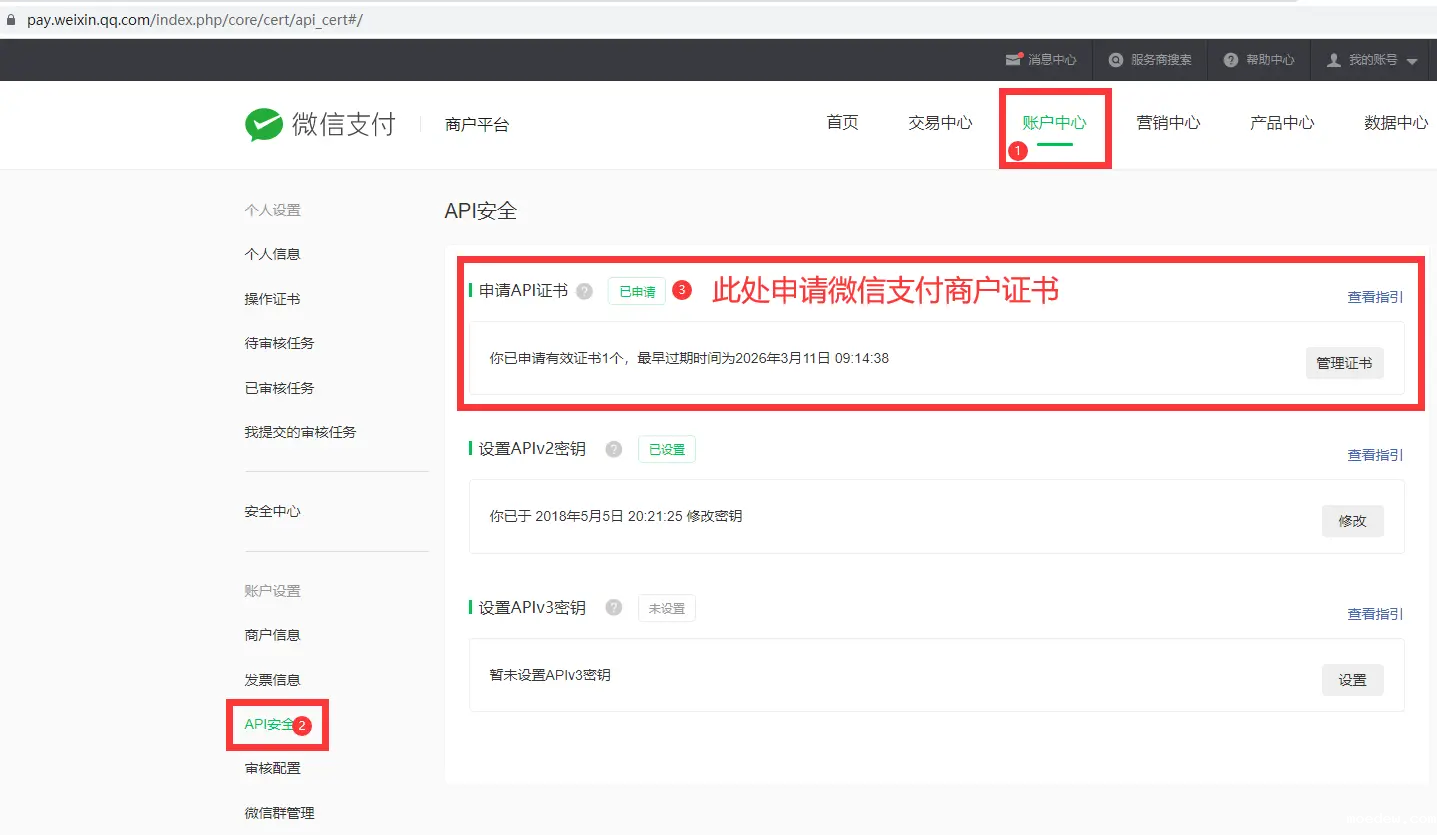Click the 服务商搜索 search icon

[x=1116, y=60]
